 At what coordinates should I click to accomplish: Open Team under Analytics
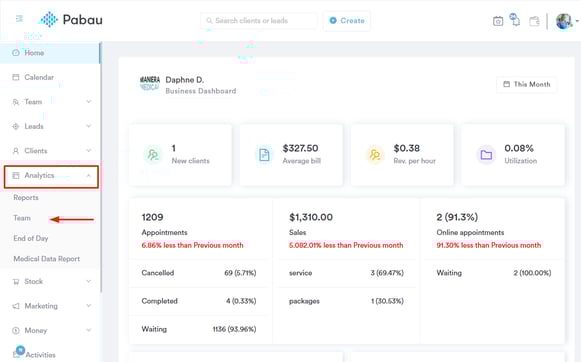tap(22, 218)
